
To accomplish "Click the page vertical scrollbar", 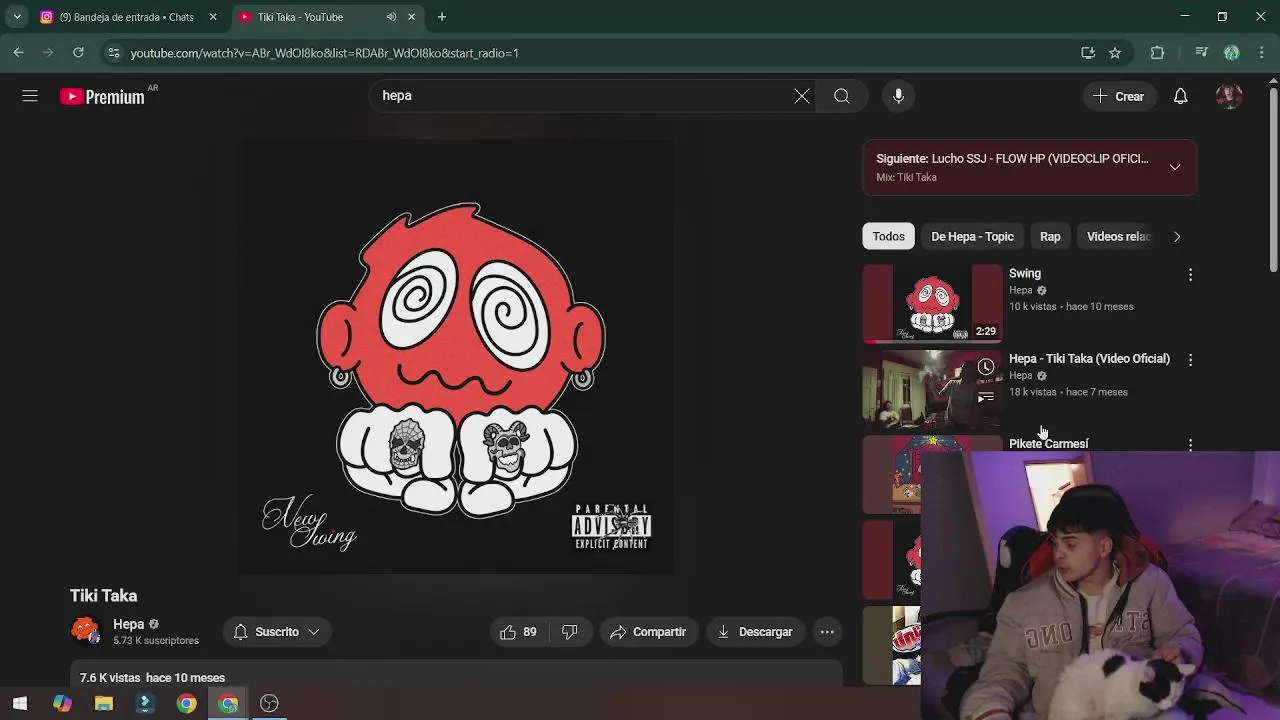I will click(x=1273, y=180).
